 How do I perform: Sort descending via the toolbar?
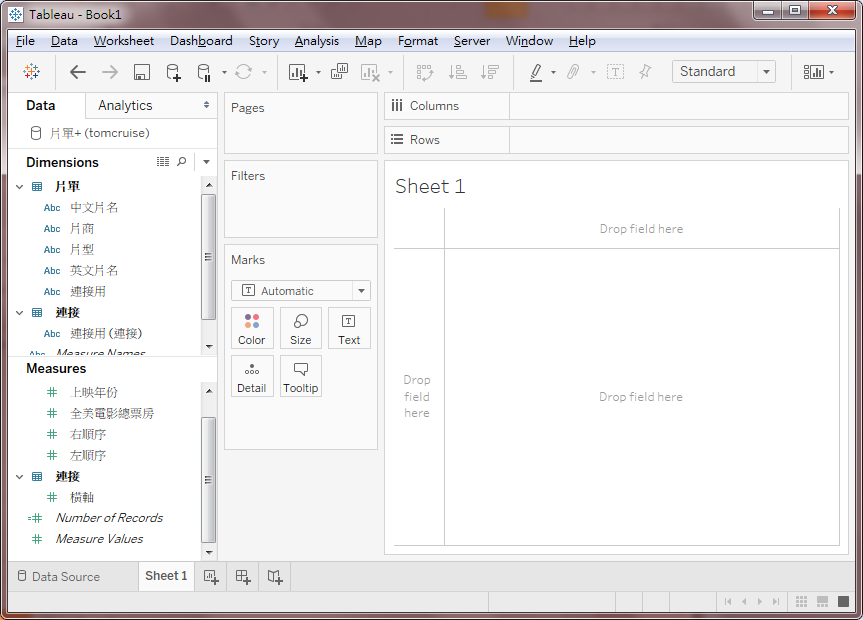click(x=489, y=72)
